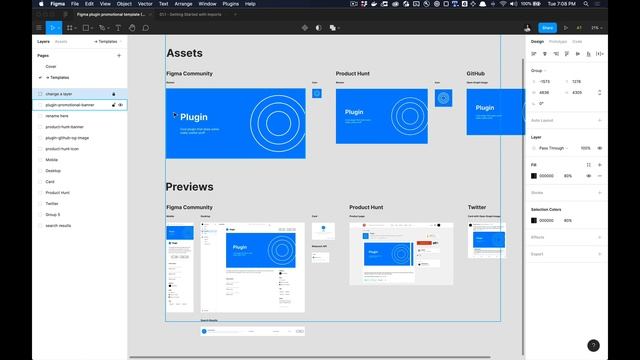
Task: Add a stroke with plus button
Action: [x=600, y=193]
